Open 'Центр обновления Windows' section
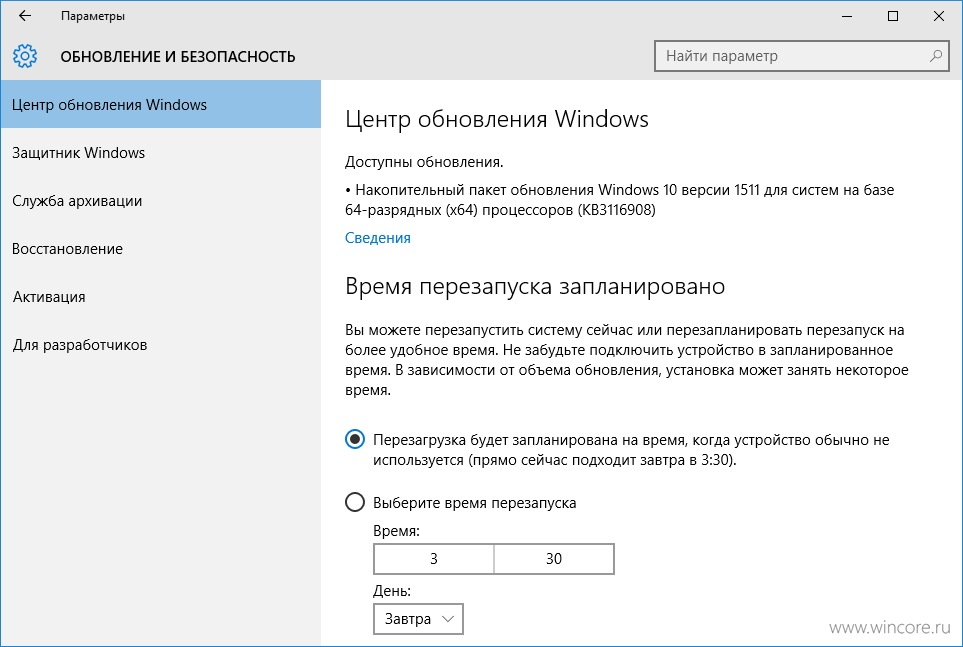Image resolution: width=963 pixels, height=647 pixels. [x=160, y=104]
